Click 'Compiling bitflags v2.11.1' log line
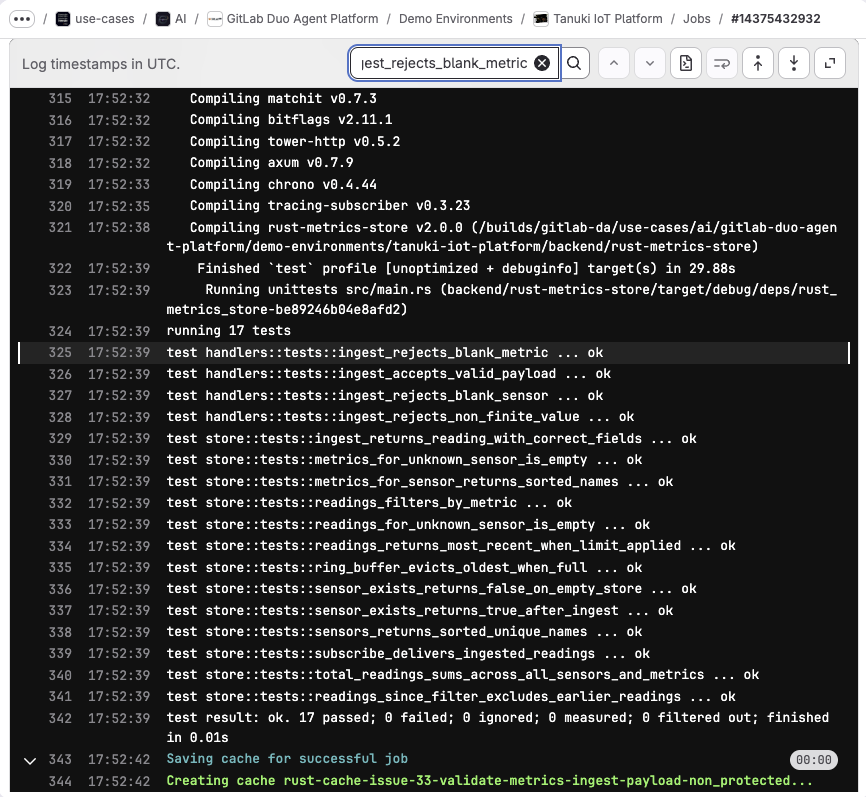This screenshot has height=797, width=866. coord(291,120)
